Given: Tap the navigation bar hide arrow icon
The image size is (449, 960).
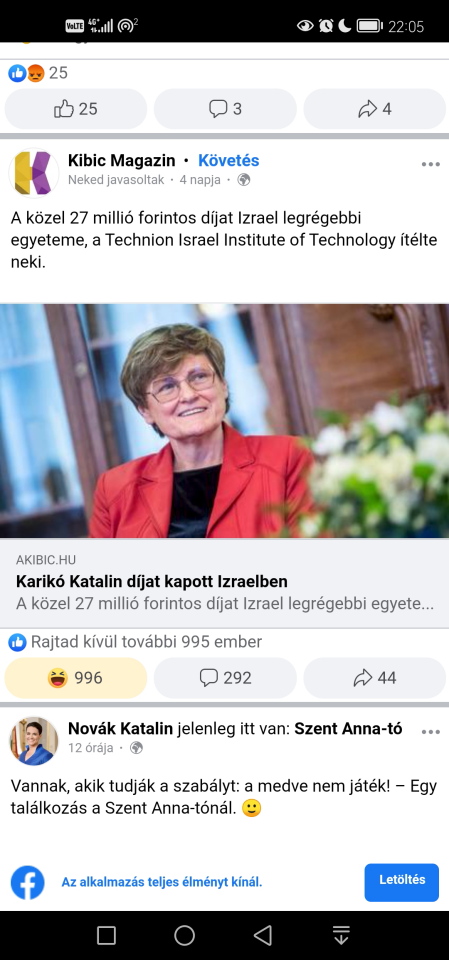Looking at the screenshot, I should pos(341,935).
